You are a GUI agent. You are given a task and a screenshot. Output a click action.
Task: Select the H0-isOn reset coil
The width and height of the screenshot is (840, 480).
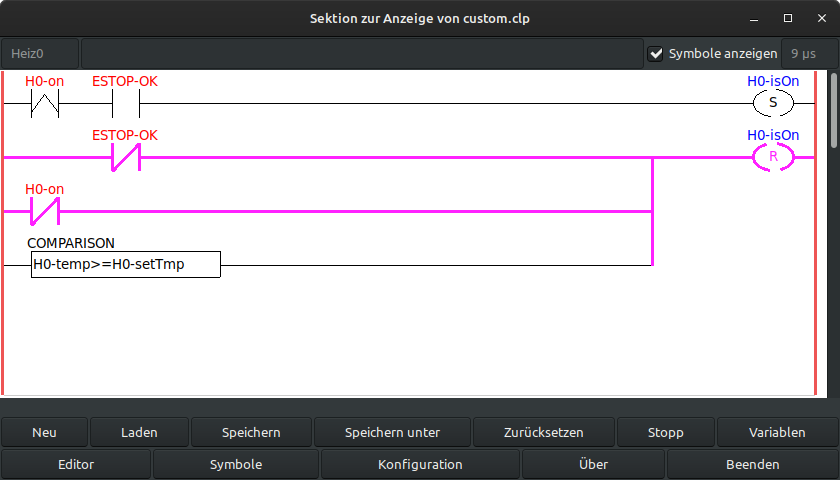click(x=772, y=157)
